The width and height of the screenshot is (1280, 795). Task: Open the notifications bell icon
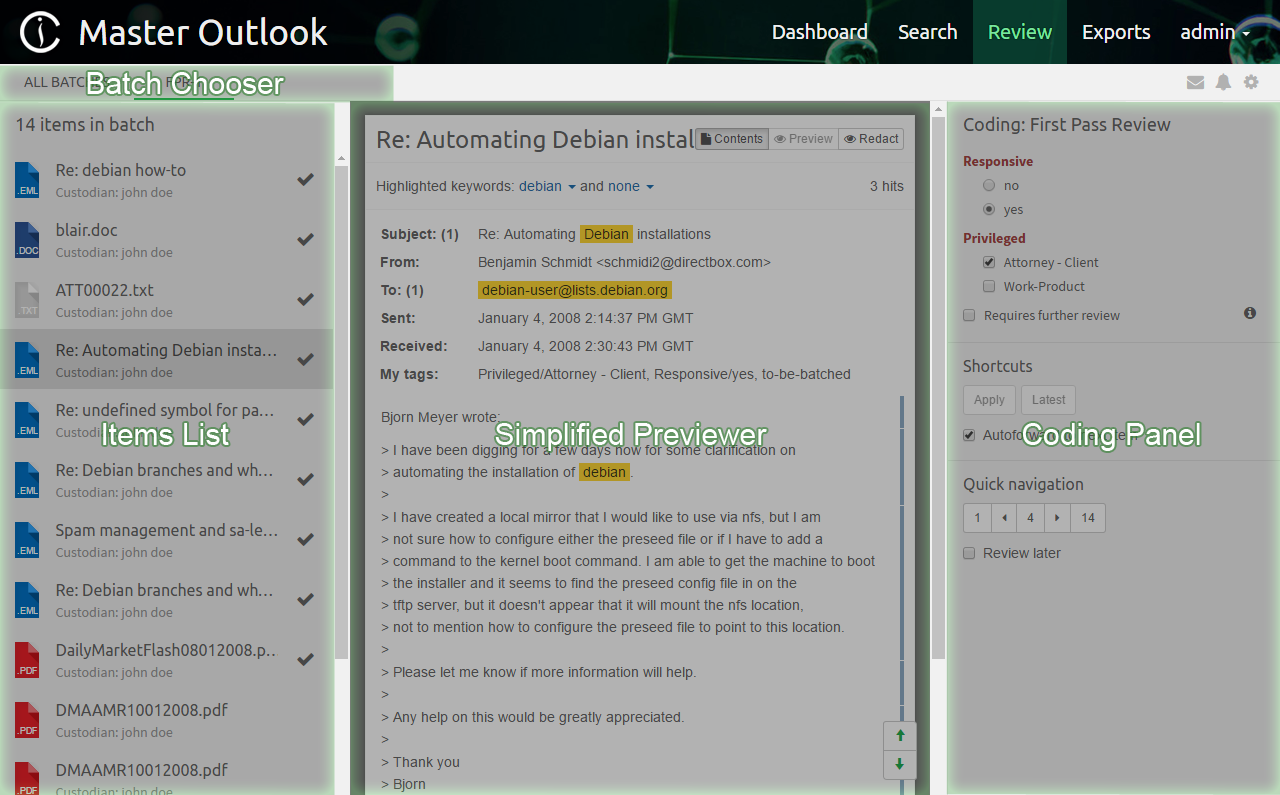[1223, 82]
